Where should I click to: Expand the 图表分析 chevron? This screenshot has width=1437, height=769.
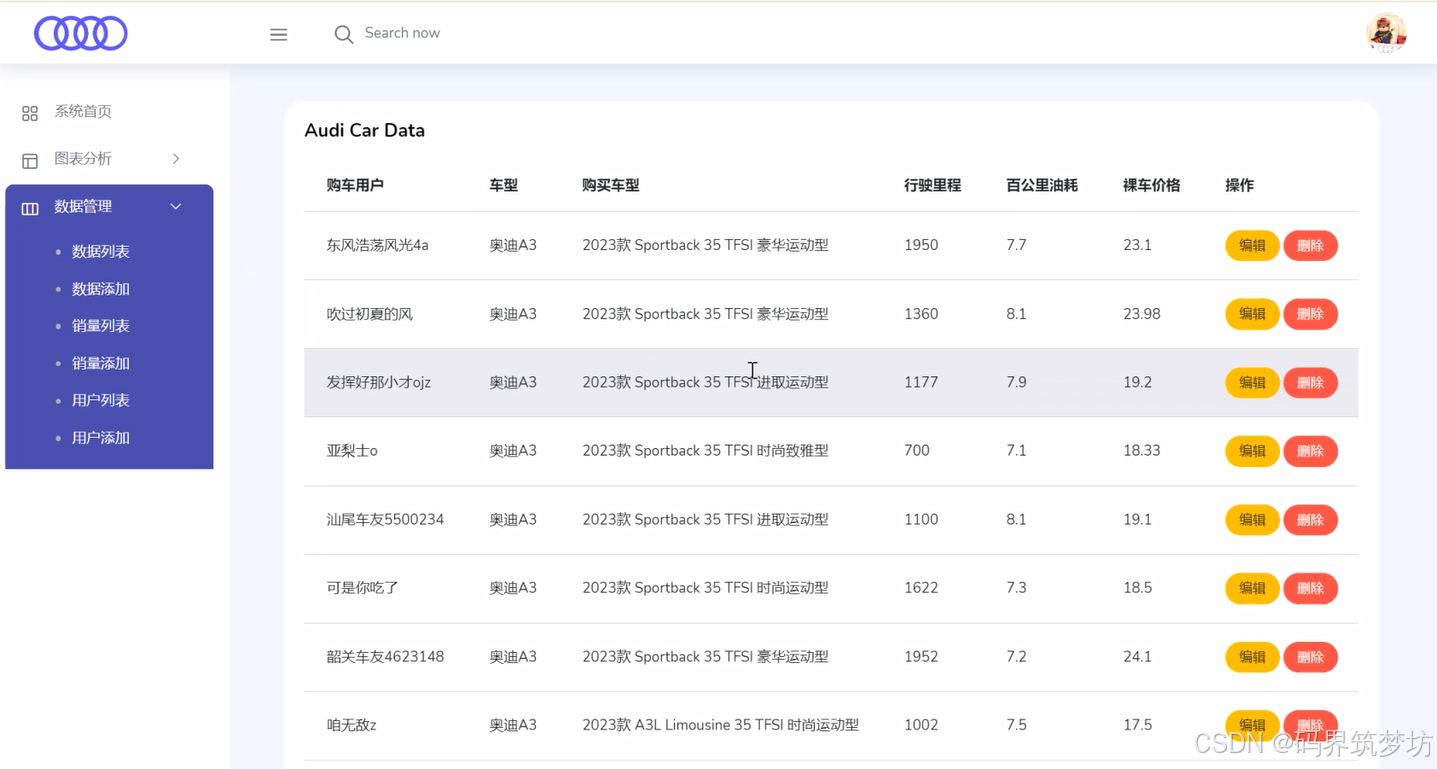pyautogui.click(x=176, y=158)
